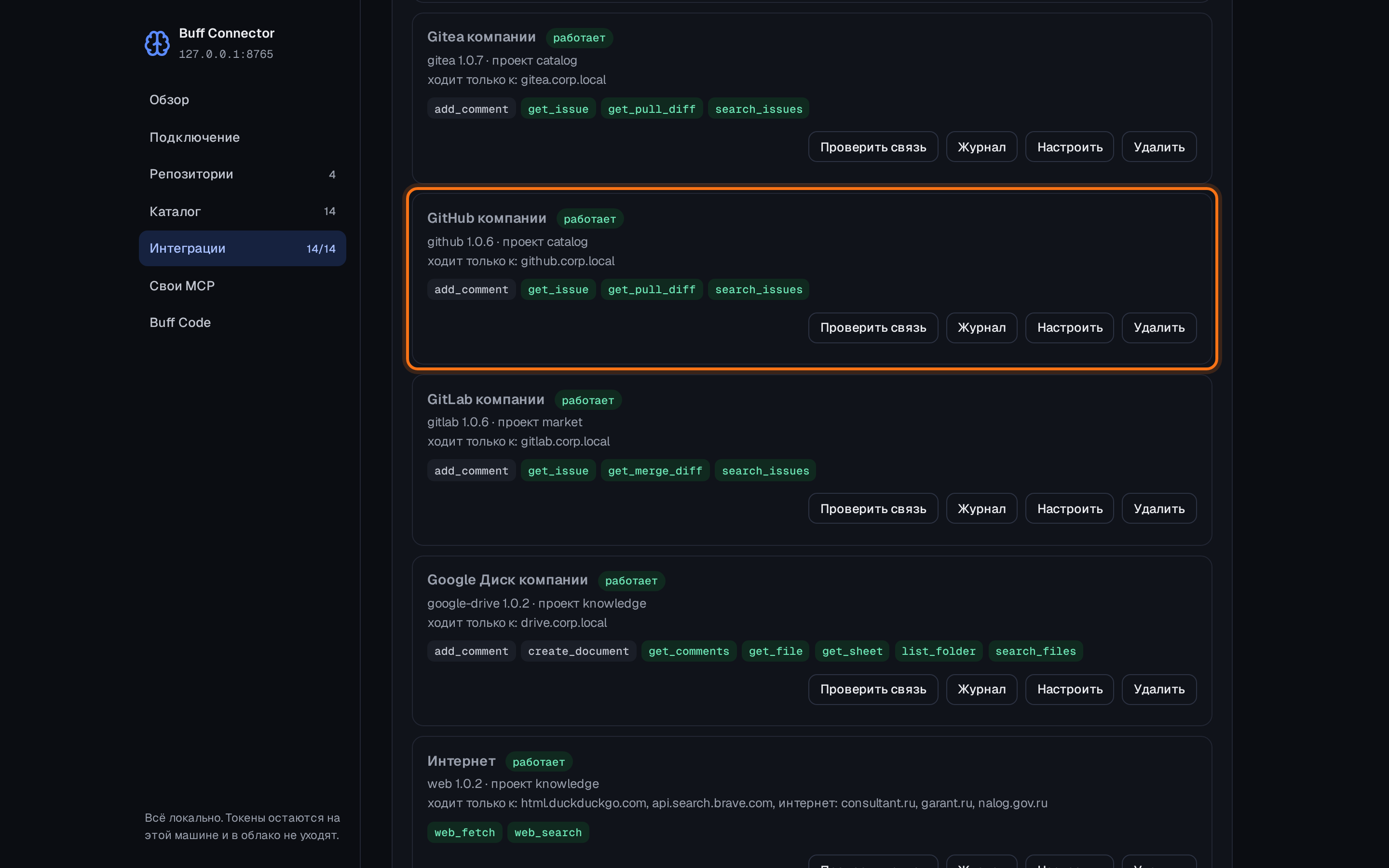
Task: Click the web_search tag
Action: click(x=547, y=832)
